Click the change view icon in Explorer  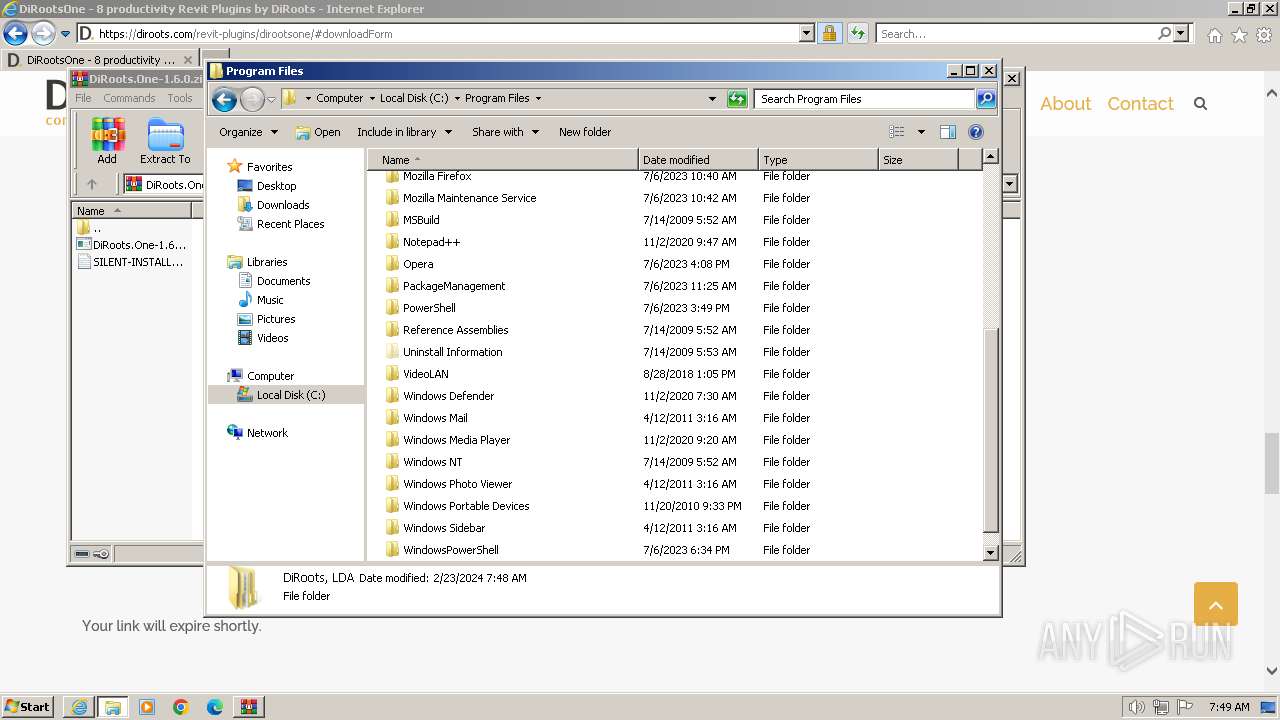pyautogui.click(x=897, y=132)
